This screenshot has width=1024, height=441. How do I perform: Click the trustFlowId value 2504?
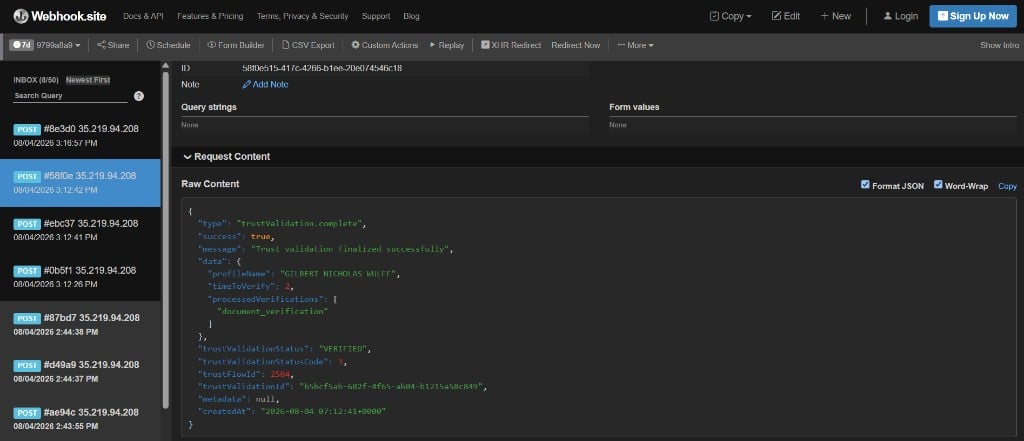point(281,374)
